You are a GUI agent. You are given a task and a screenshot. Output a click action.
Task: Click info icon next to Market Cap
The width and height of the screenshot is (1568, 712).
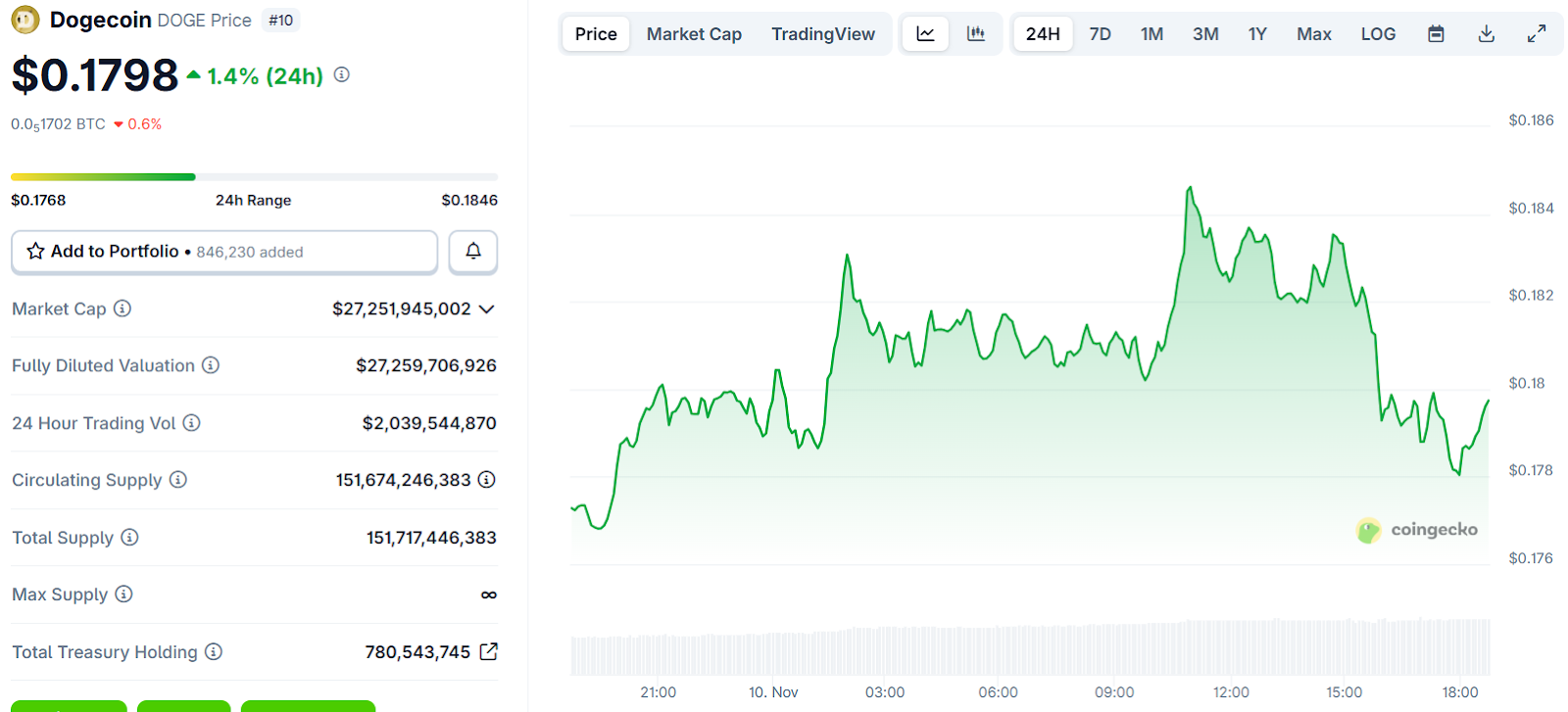coord(122,309)
